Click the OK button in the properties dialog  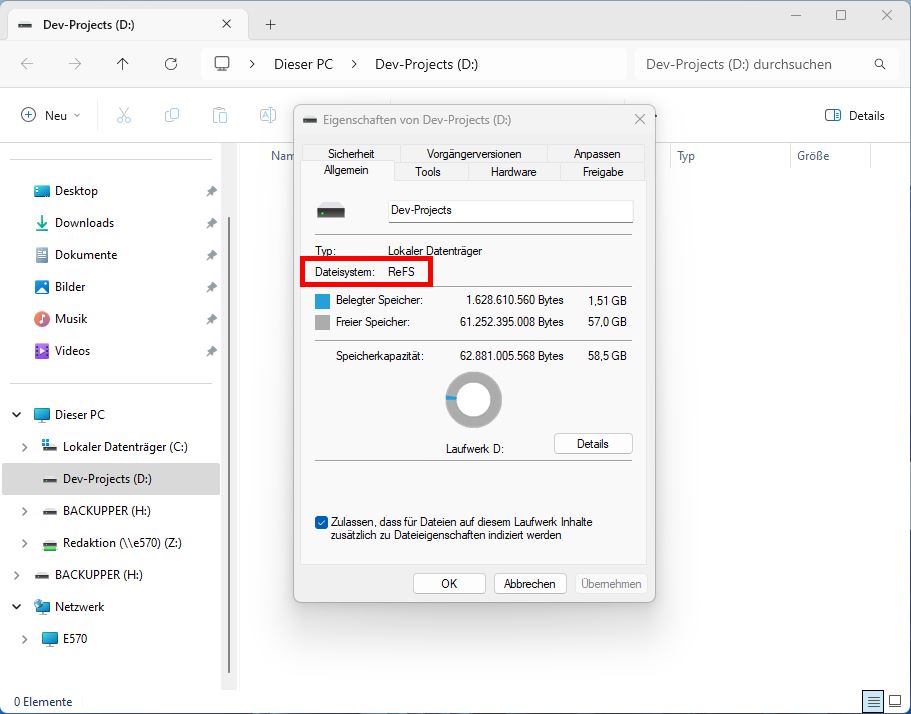click(449, 583)
